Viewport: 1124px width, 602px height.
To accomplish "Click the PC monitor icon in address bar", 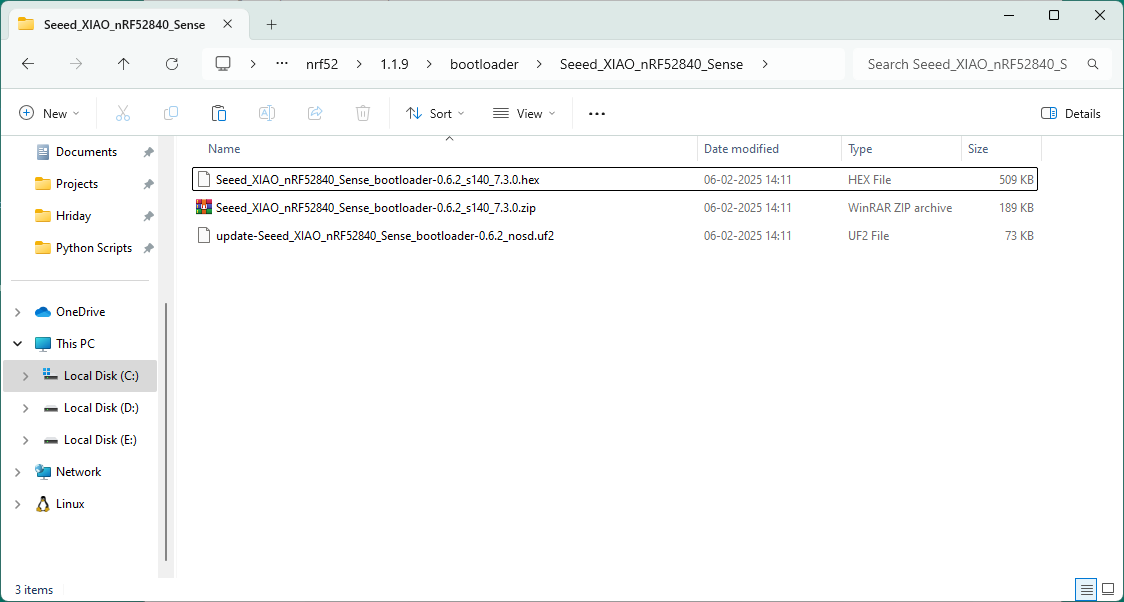I will 223,64.
